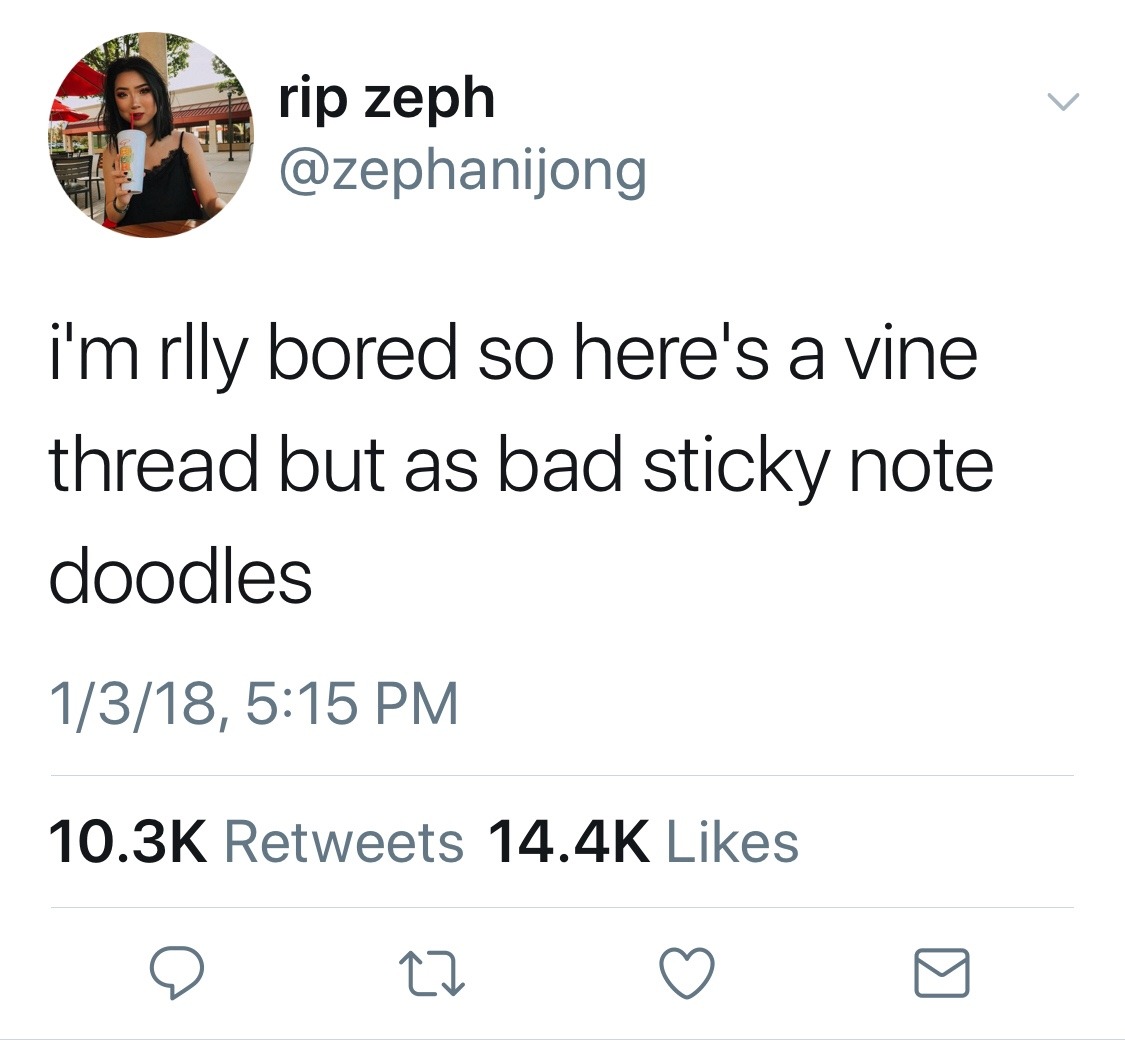The width and height of the screenshot is (1125, 1043).
Task: Select the gray Likes label
Action: [733, 841]
